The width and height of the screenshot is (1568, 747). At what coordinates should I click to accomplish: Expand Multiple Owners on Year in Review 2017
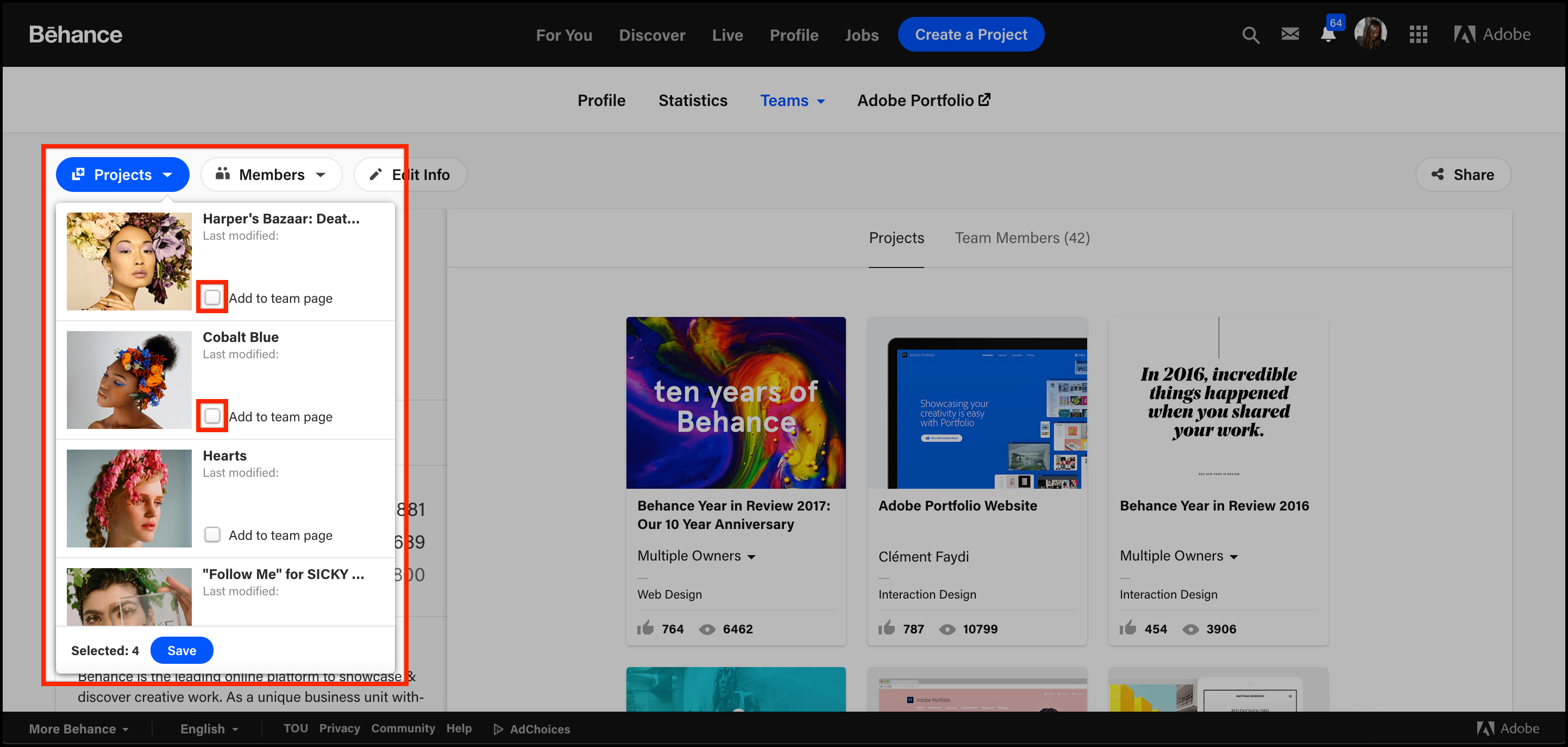click(696, 556)
